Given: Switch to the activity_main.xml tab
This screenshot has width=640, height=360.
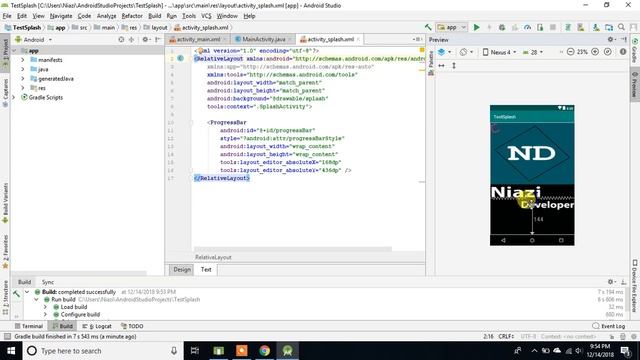Looking at the screenshot, I should click(198, 39).
